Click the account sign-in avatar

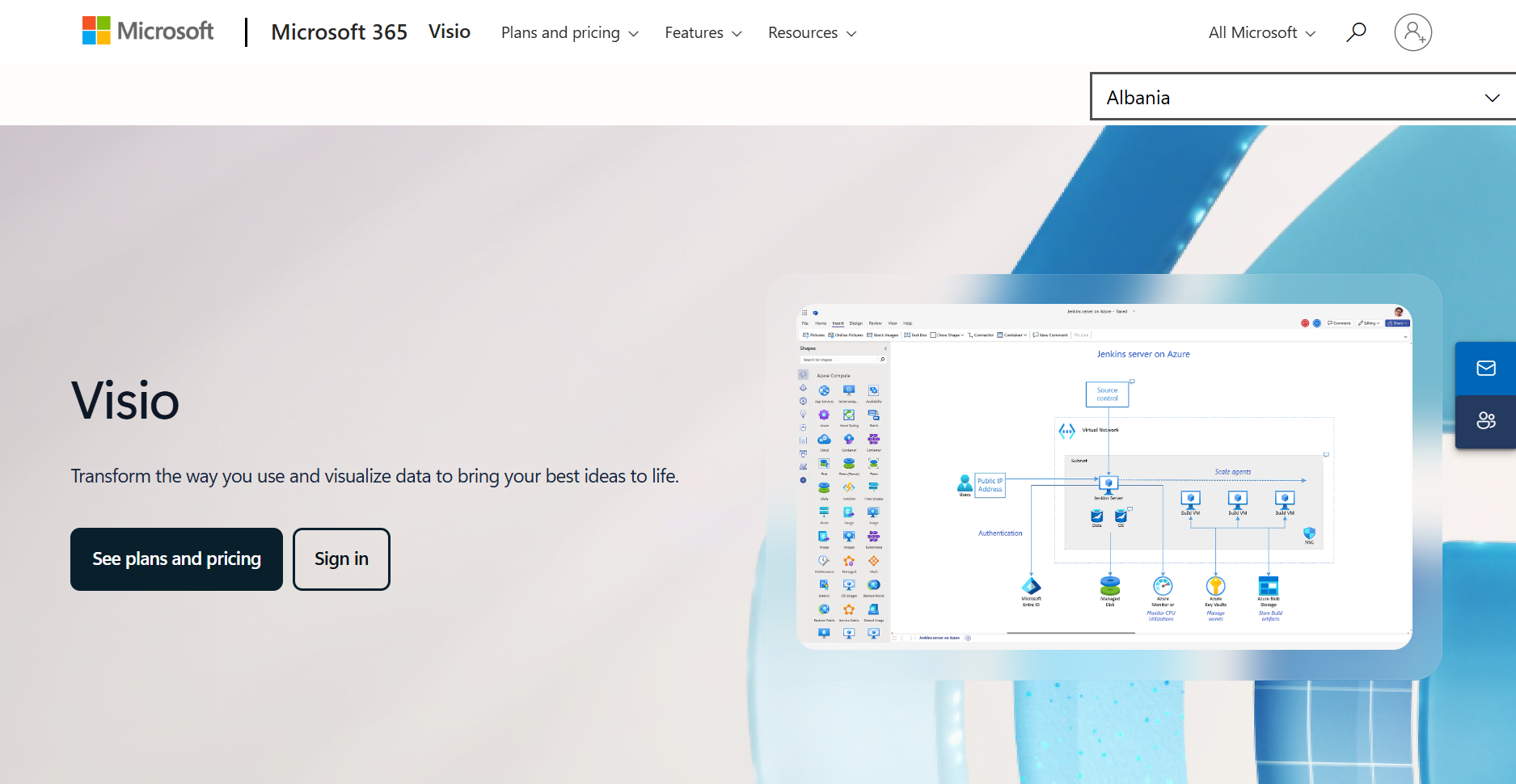(1413, 32)
